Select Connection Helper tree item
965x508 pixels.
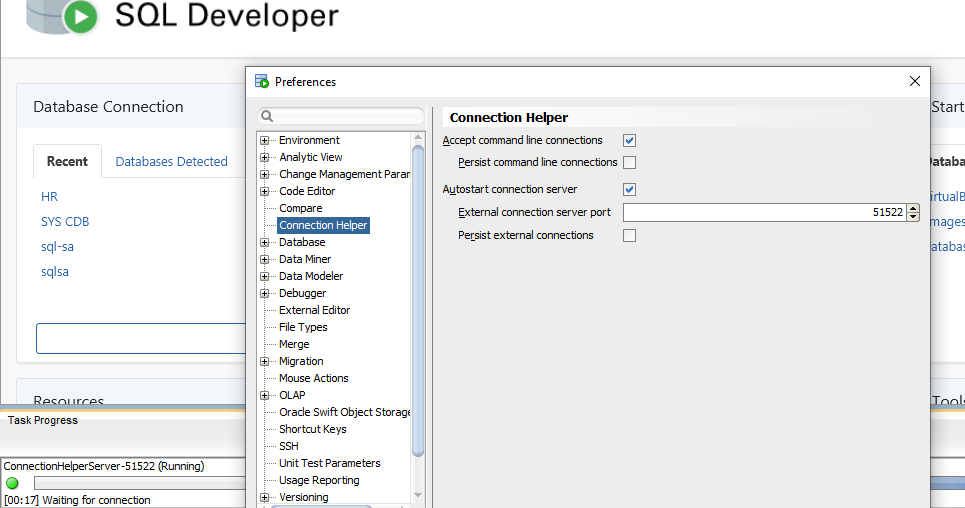[323, 225]
